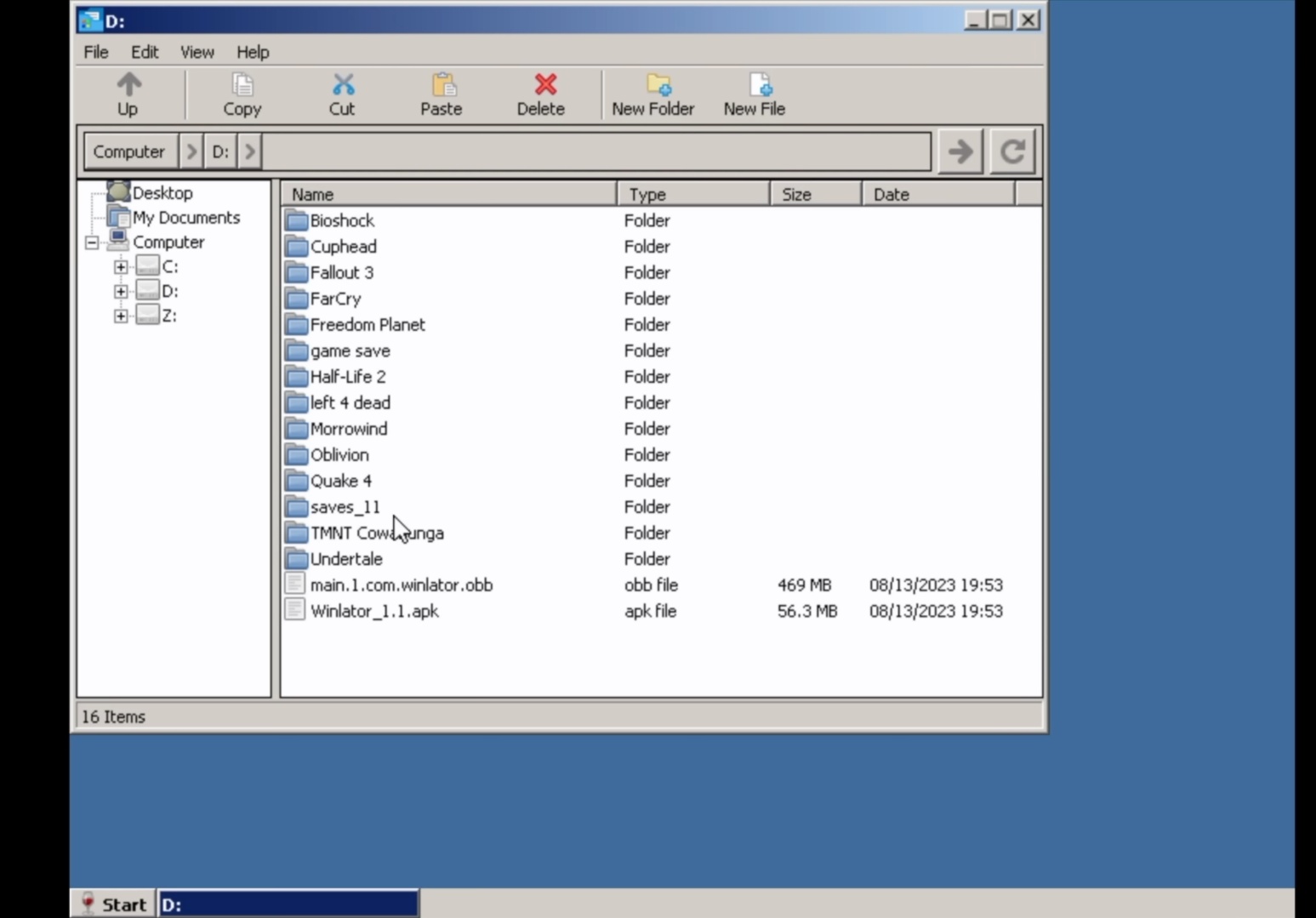Create a folder with New Folder icon
1316x918 pixels.
657,85
